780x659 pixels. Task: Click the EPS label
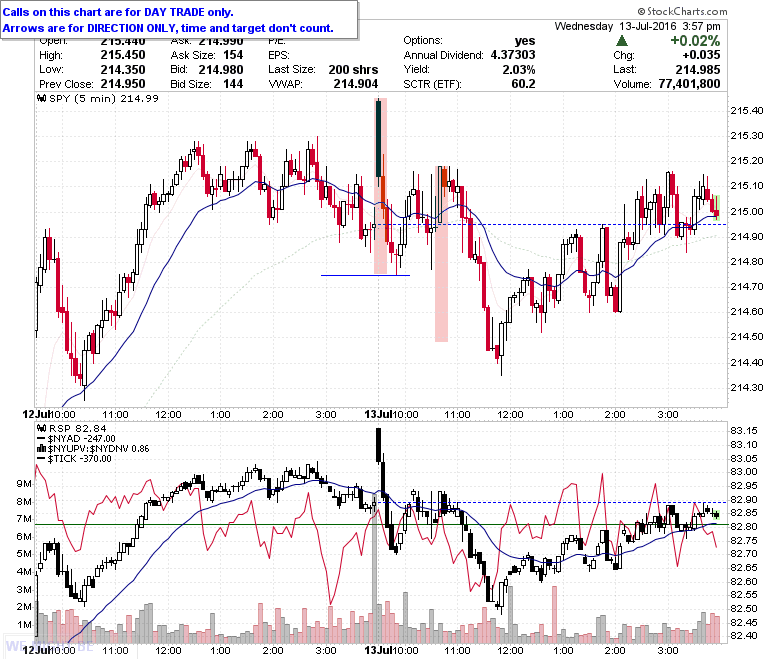279,55
